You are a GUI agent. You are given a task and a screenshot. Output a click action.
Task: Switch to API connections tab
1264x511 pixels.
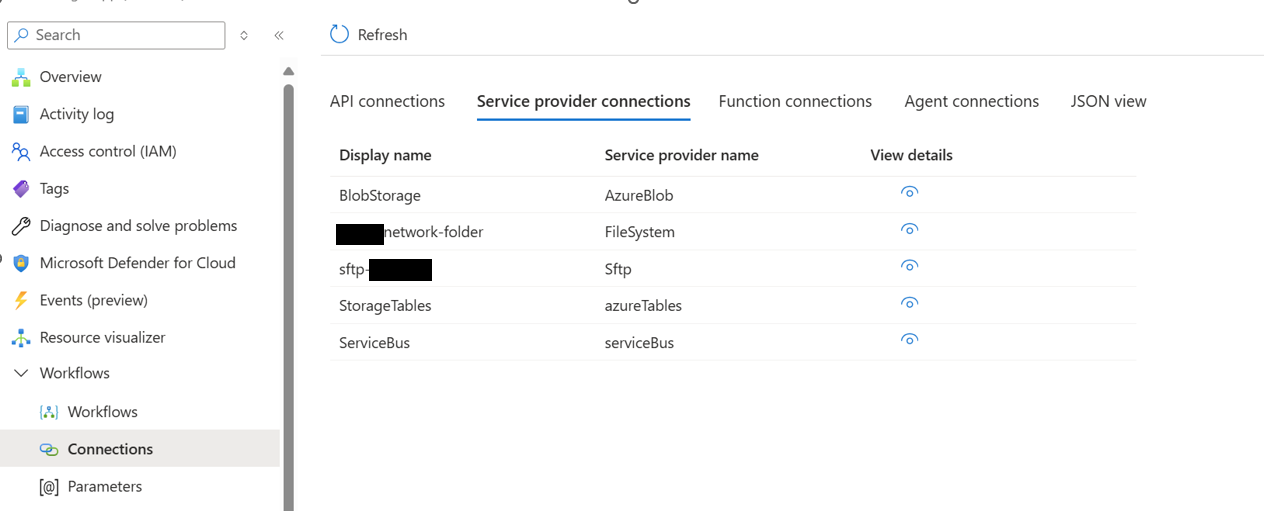coord(387,101)
